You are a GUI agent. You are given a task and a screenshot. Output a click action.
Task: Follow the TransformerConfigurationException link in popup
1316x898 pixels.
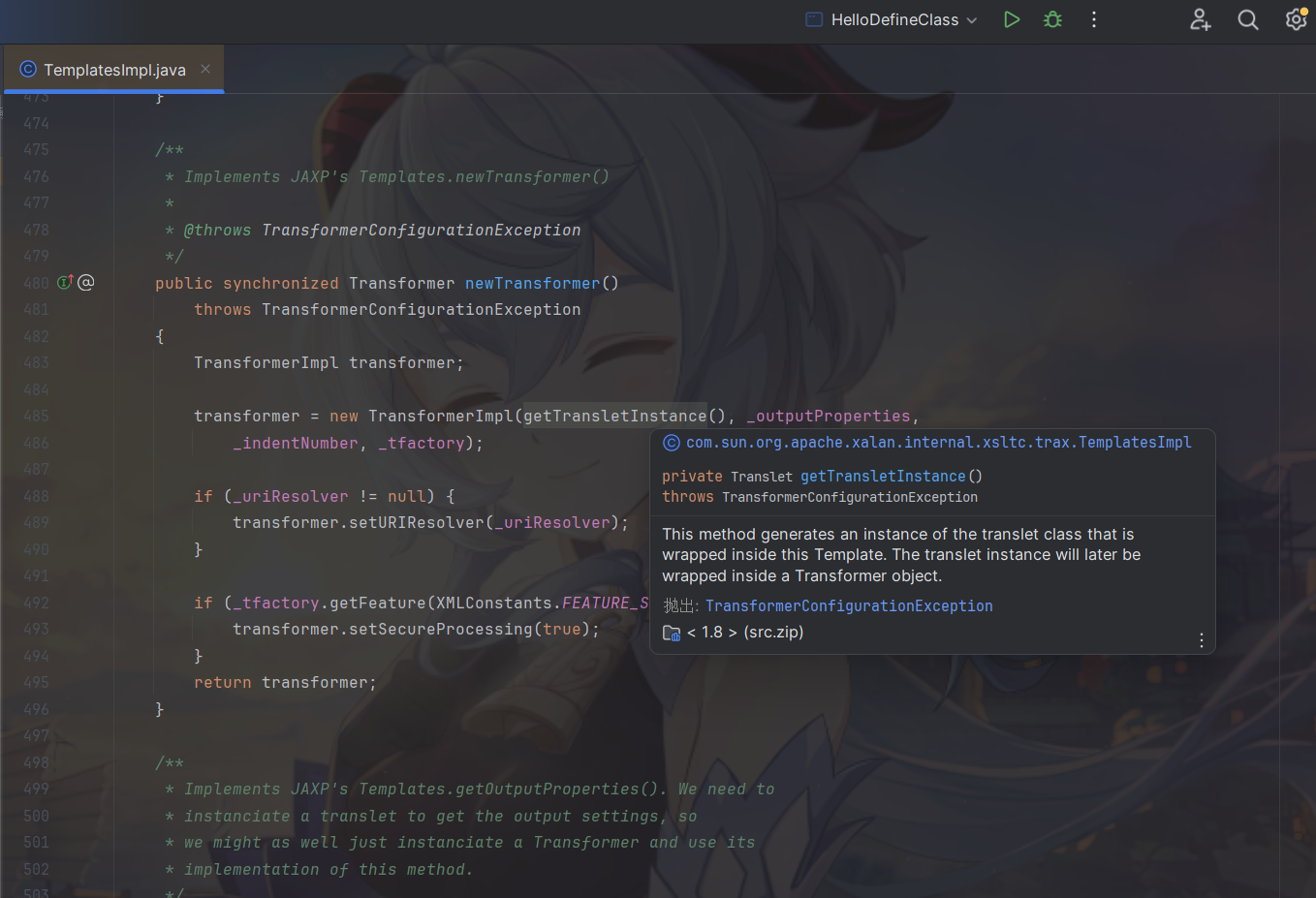(849, 606)
